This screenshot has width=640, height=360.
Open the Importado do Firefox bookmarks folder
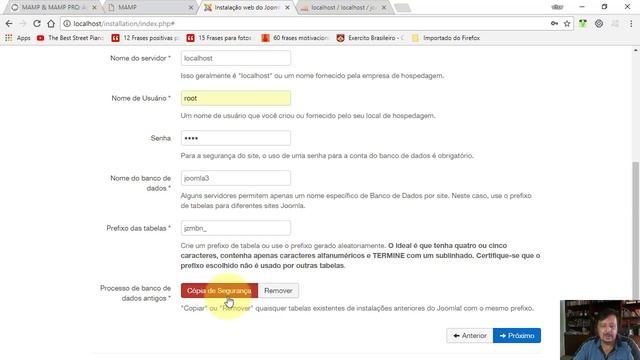(446, 38)
